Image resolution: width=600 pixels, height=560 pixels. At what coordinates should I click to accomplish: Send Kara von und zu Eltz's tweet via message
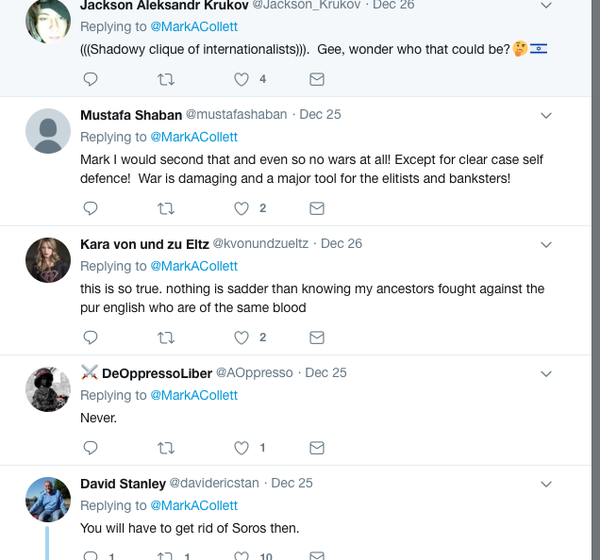coord(316,338)
